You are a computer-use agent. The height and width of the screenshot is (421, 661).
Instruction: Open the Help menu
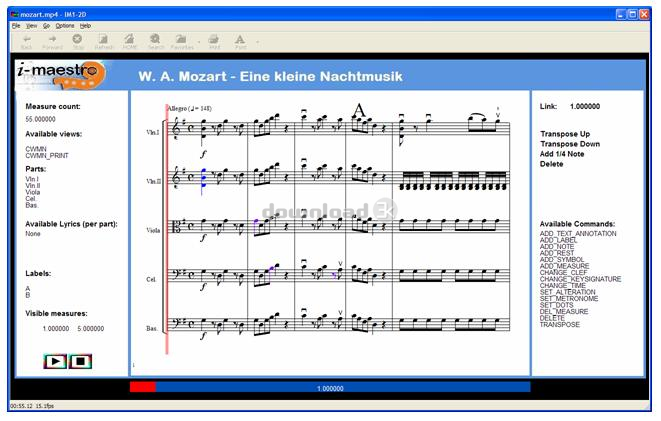[86, 26]
